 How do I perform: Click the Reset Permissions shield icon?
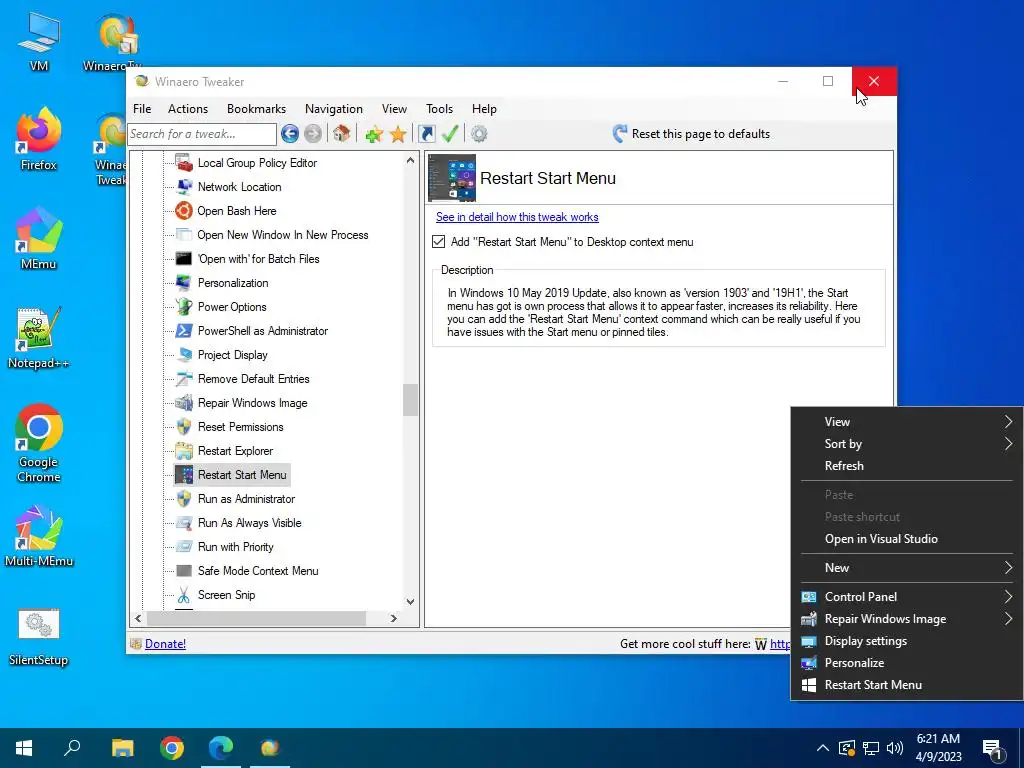pos(184,427)
